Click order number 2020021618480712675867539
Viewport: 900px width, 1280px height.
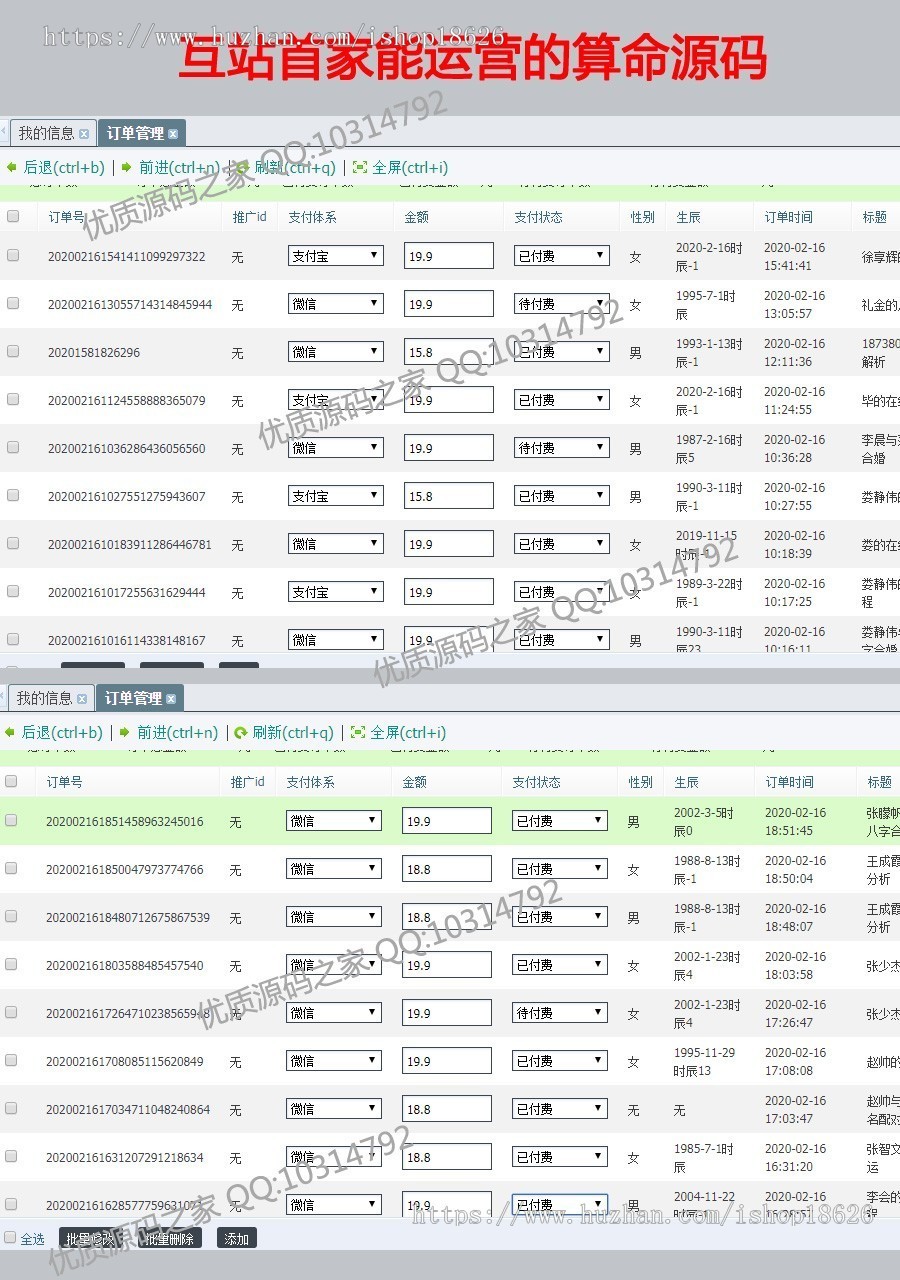(x=128, y=918)
